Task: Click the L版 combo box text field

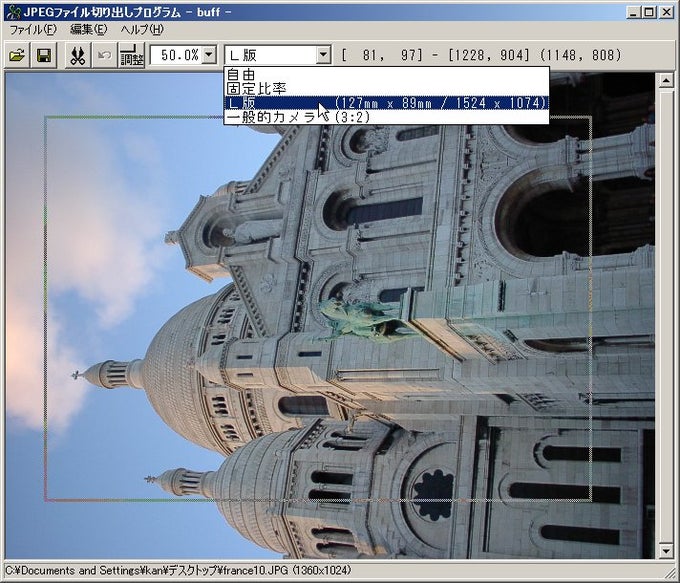Action: pos(271,55)
